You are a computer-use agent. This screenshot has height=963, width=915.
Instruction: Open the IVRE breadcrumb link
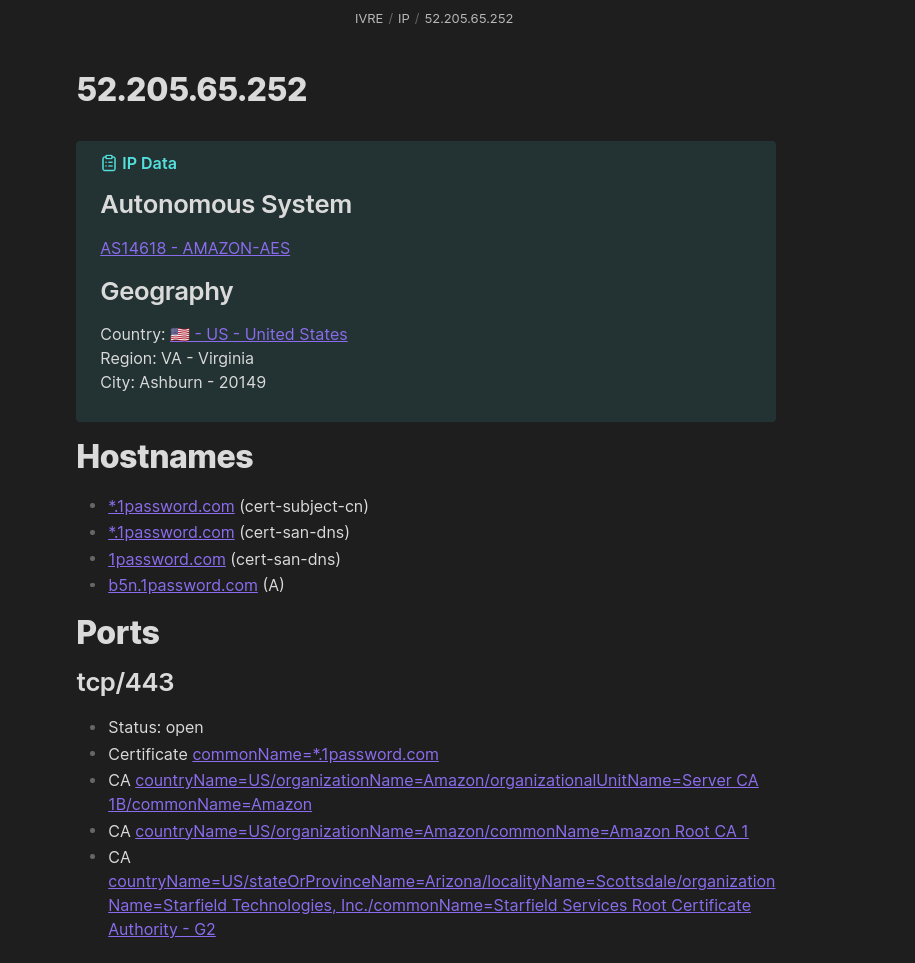(x=368, y=18)
